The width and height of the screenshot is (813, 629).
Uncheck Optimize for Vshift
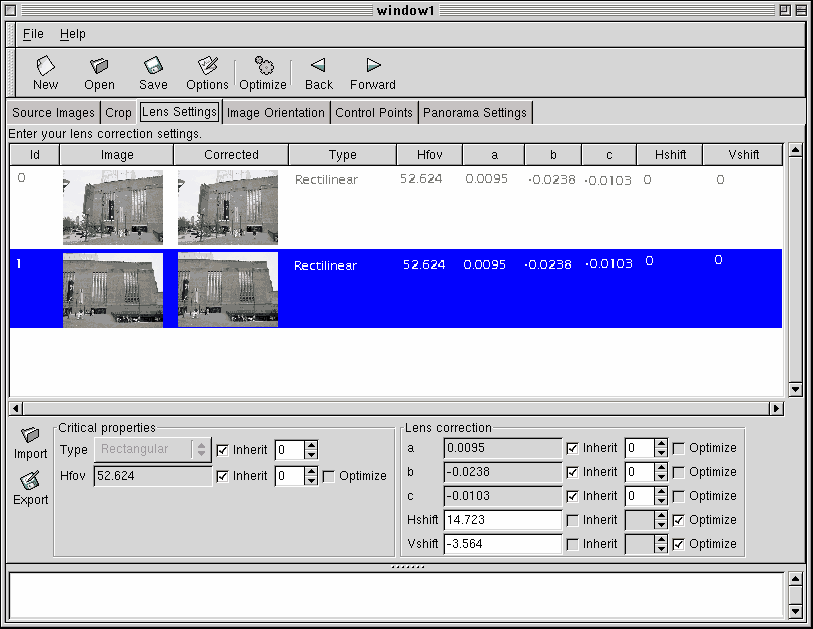(679, 544)
